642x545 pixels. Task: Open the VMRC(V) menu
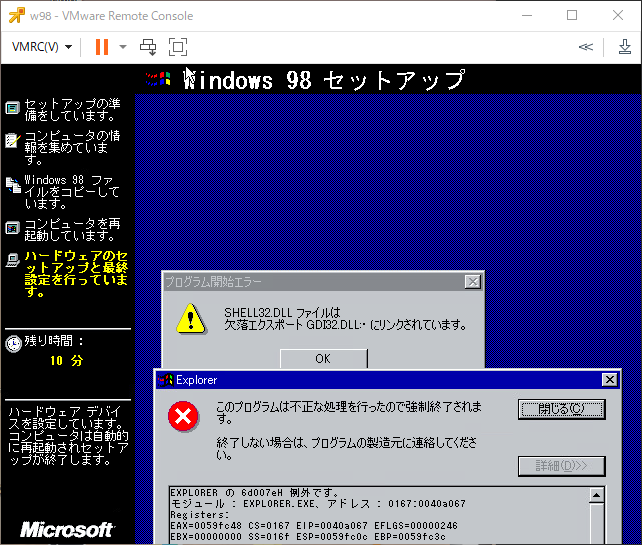42,47
